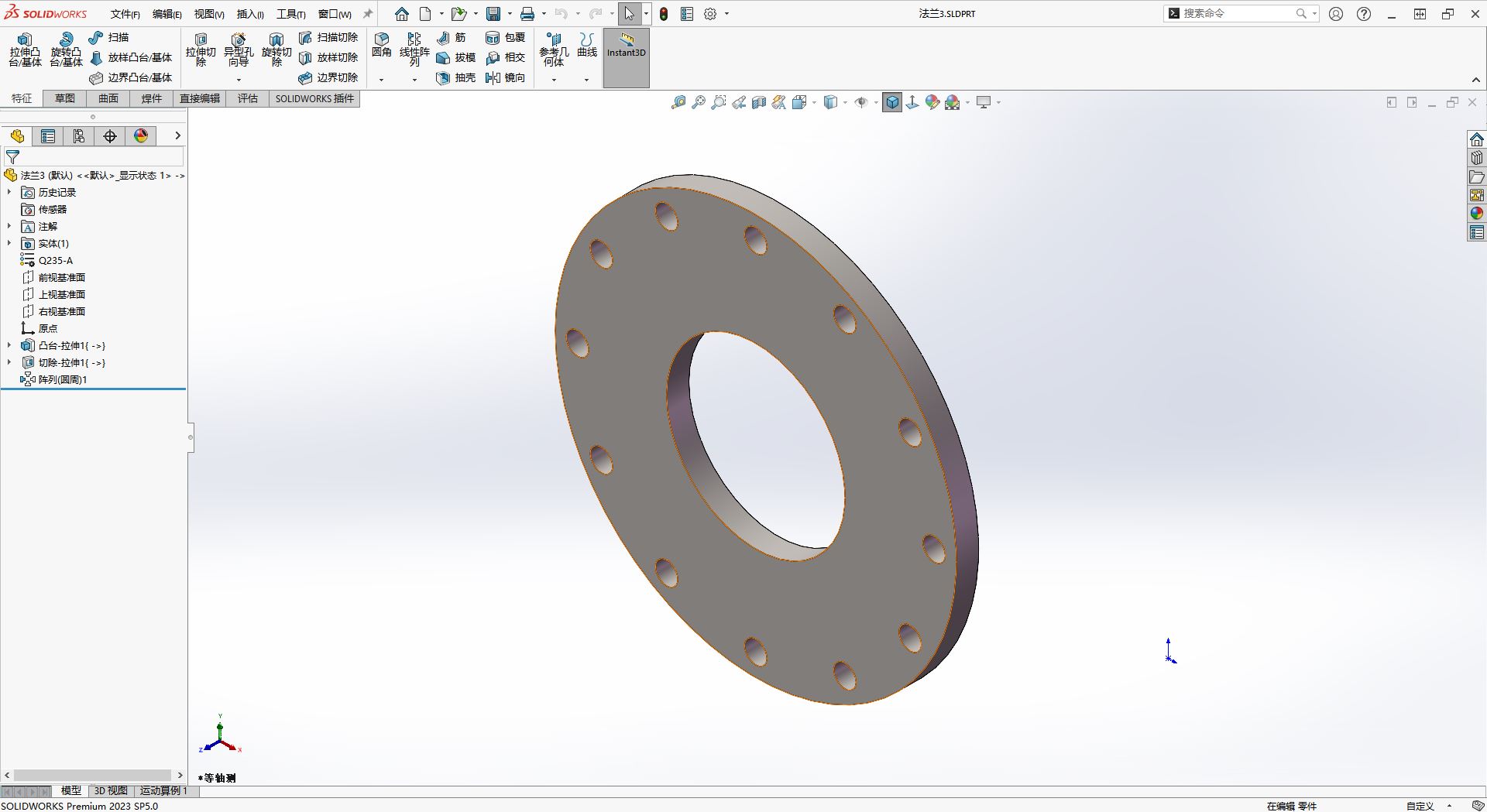Switch to the 评估 evaluate tab
This screenshot has width=1487, height=812.
pos(248,98)
